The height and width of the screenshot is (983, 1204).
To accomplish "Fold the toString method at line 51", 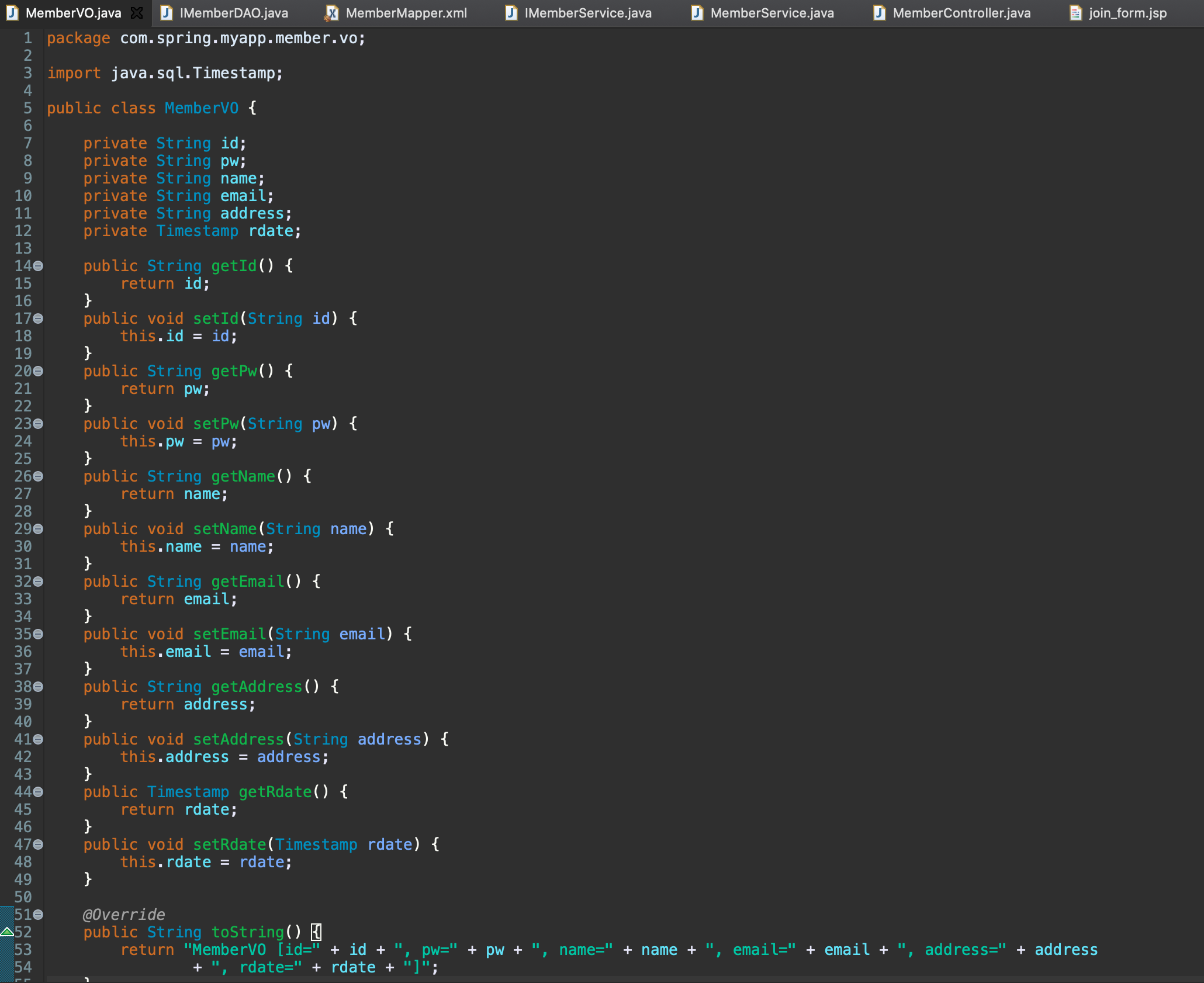I will click(38, 915).
